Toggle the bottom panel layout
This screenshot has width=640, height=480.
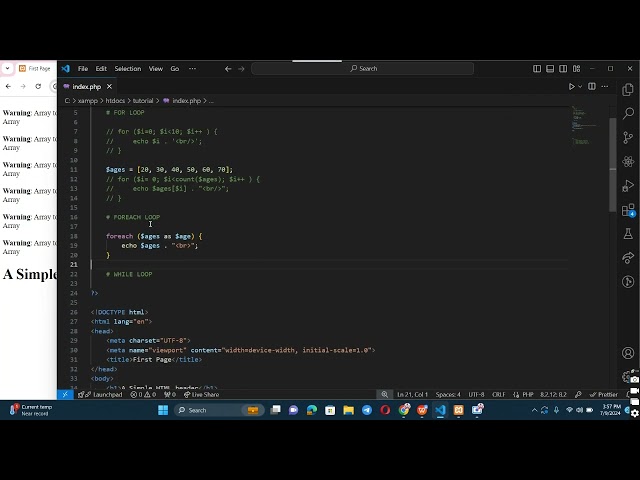pyautogui.click(x=550, y=69)
